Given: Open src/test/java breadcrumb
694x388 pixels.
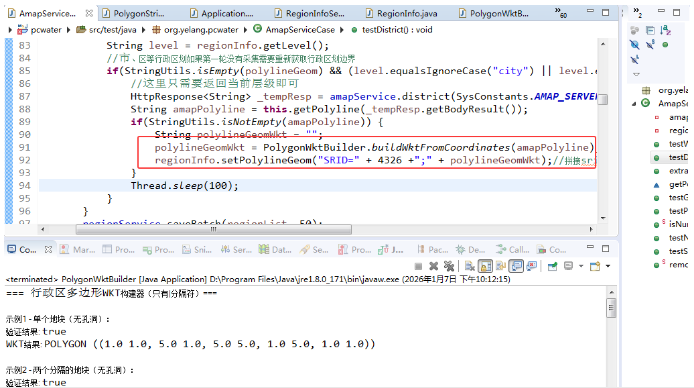Looking at the screenshot, I should 106,30.
